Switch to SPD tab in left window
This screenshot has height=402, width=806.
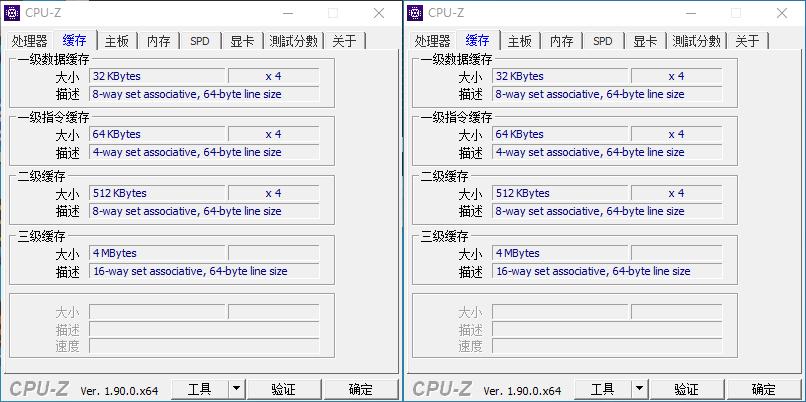(x=200, y=41)
